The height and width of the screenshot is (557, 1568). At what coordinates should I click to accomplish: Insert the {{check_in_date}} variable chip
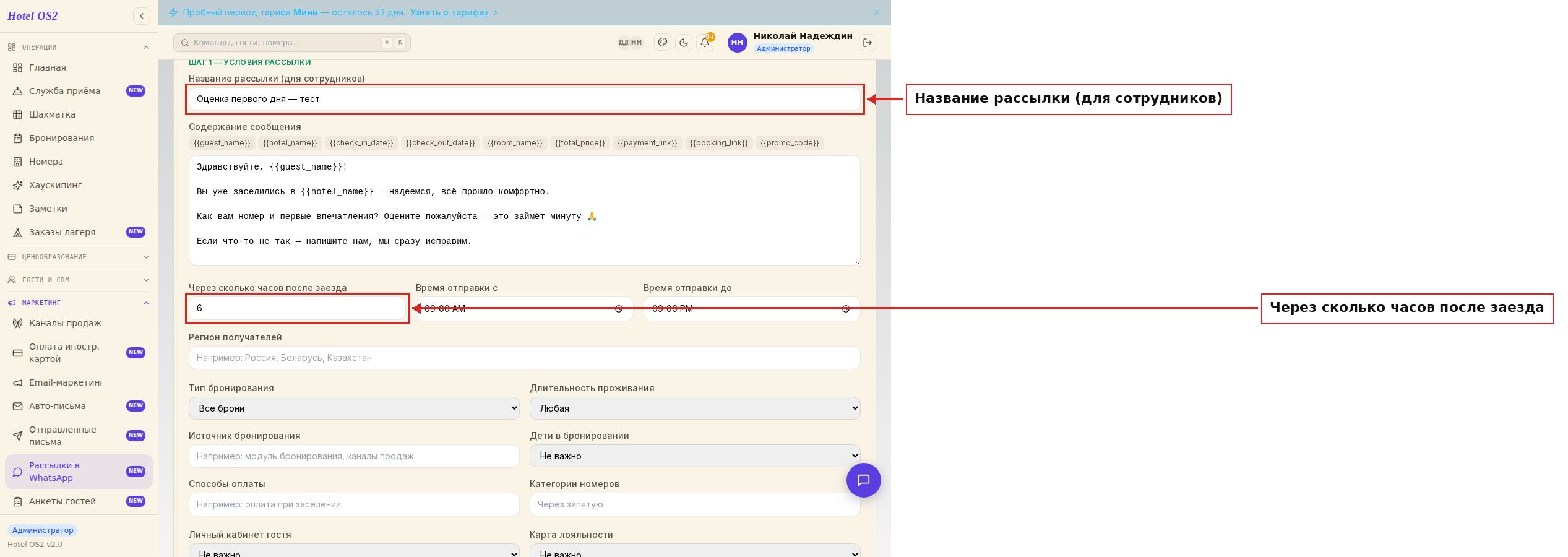[x=361, y=143]
